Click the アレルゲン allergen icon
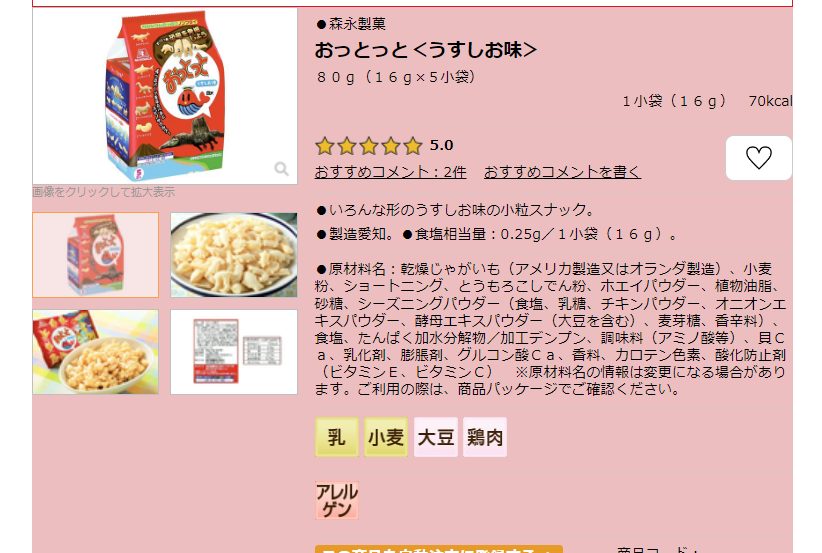 [337, 501]
